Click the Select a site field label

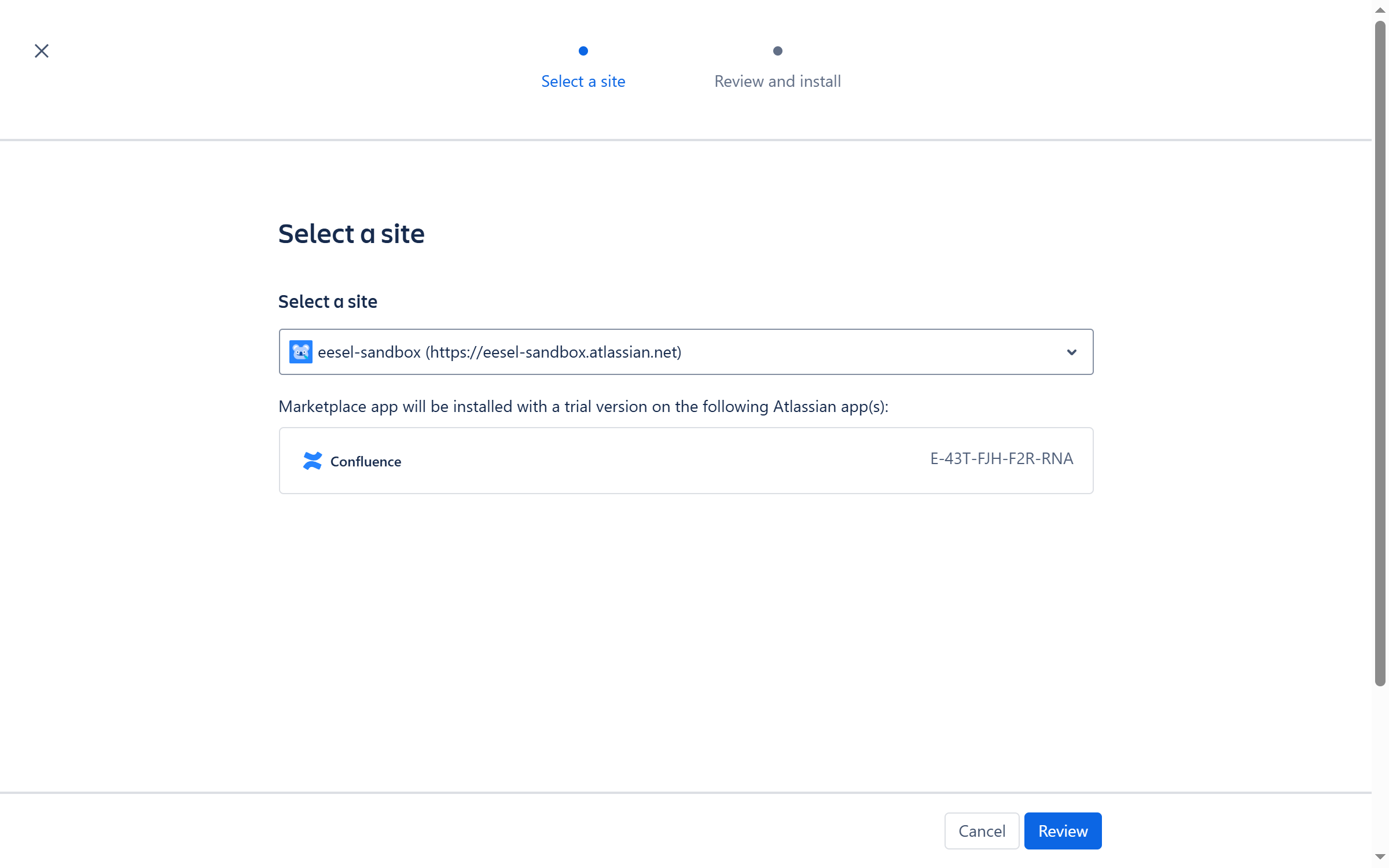328,301
